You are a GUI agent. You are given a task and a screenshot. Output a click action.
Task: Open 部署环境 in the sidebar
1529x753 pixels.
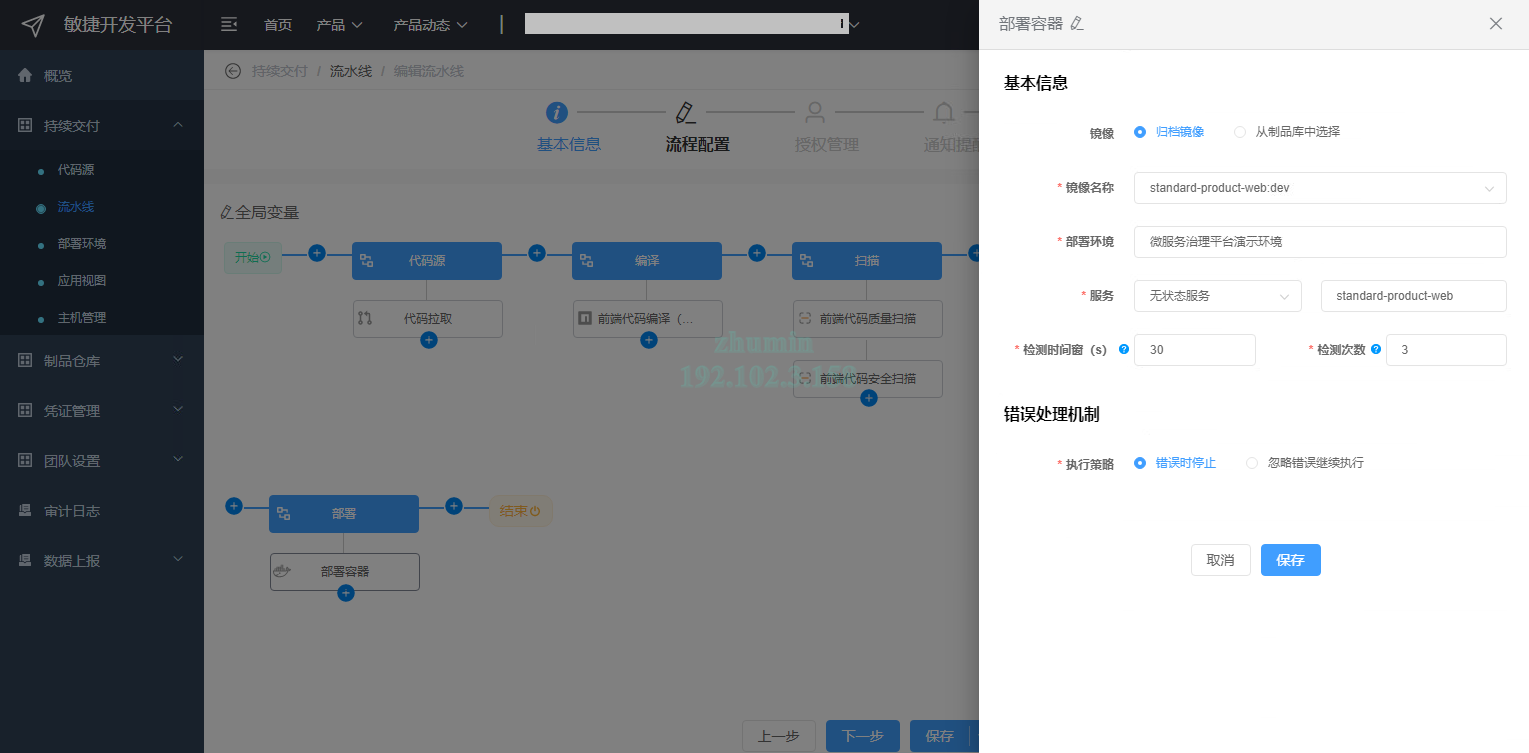point(82,244)
